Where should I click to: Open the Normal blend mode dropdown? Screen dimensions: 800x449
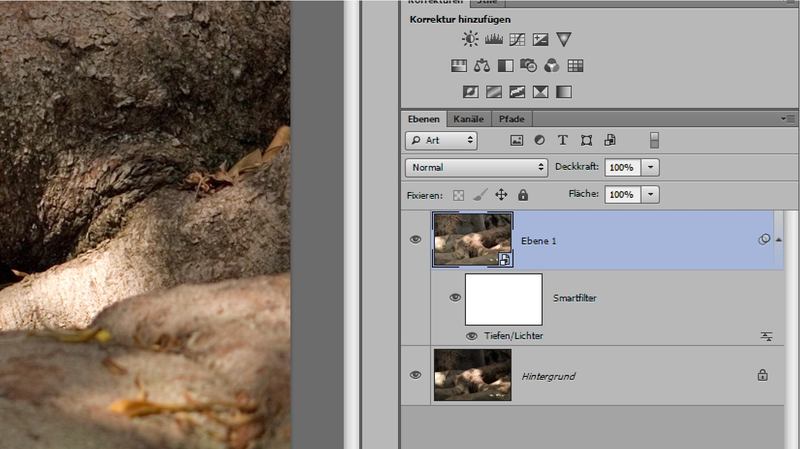(x=477, y=167)
